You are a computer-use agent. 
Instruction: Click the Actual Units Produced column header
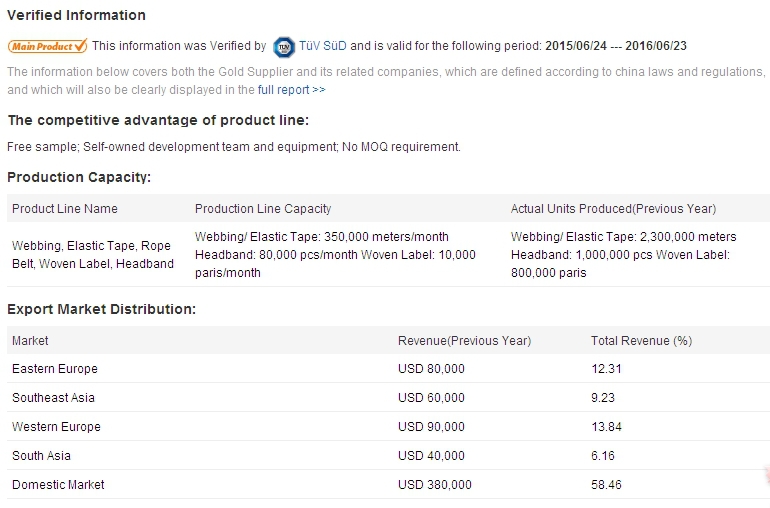pyautogui.click(x=613, y=209)
